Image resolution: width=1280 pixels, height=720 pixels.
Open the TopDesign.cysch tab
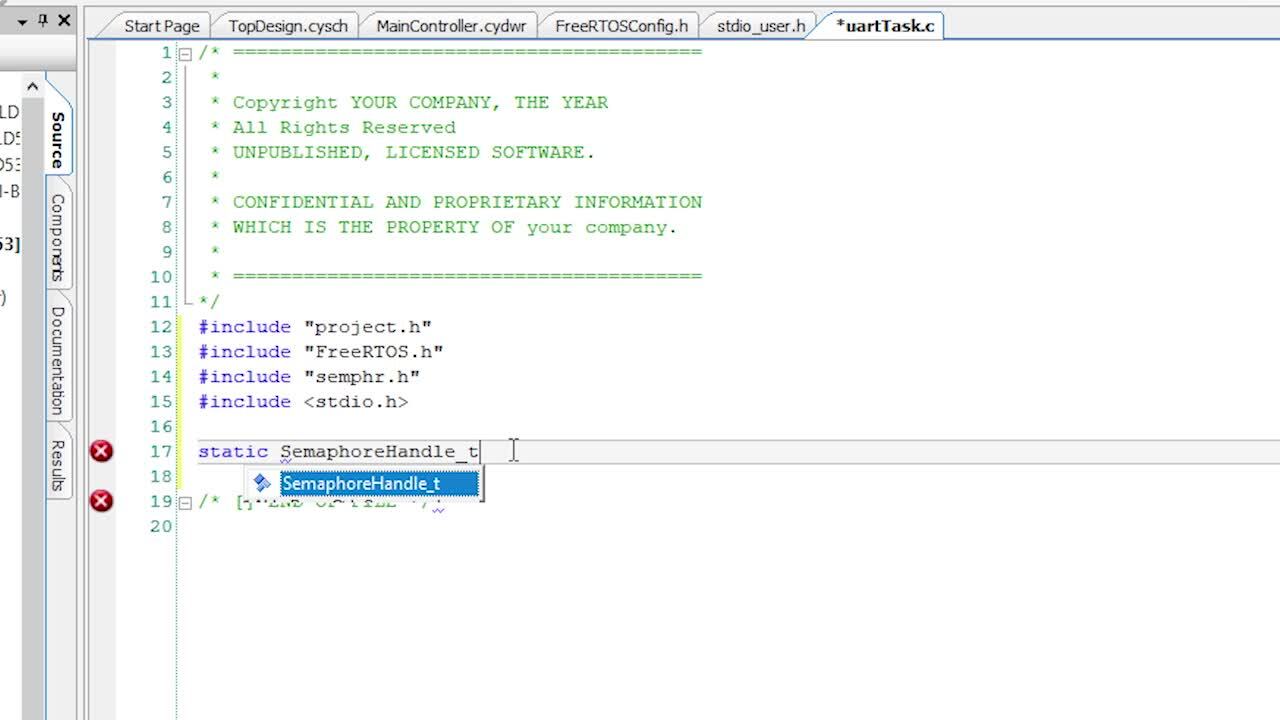click(287, 26)
